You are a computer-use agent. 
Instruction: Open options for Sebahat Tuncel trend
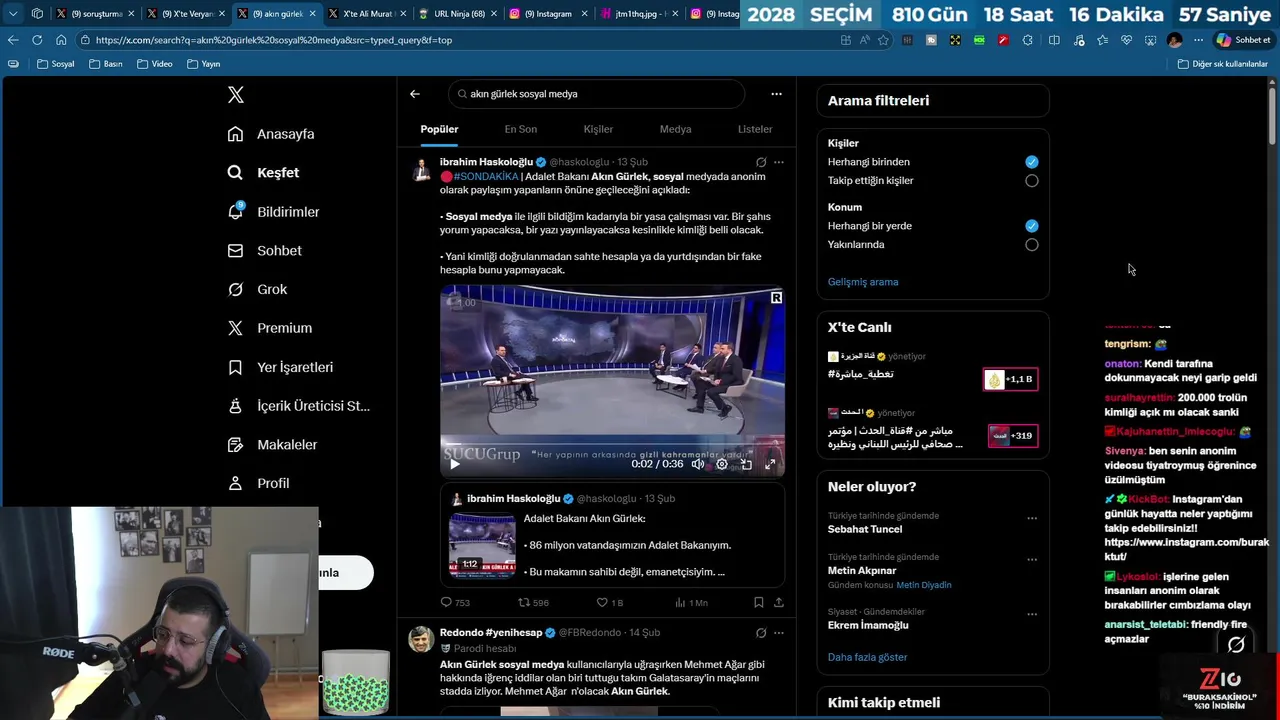pyautogui.click(x=1032, y=519)
